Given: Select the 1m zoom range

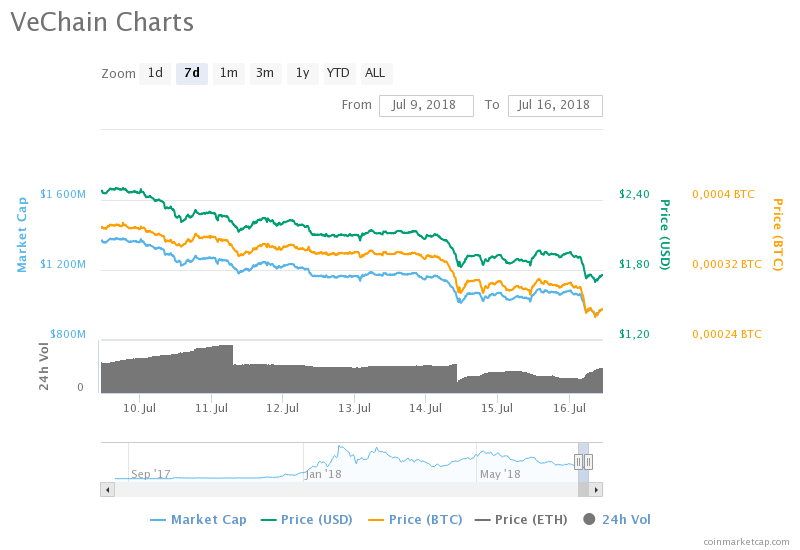Looking at the screenshot, I should [229, 73].
